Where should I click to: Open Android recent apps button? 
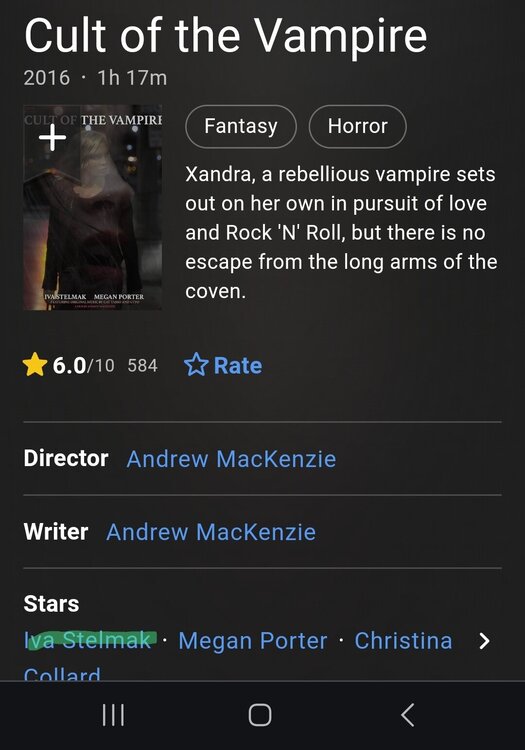pos(113,716)
